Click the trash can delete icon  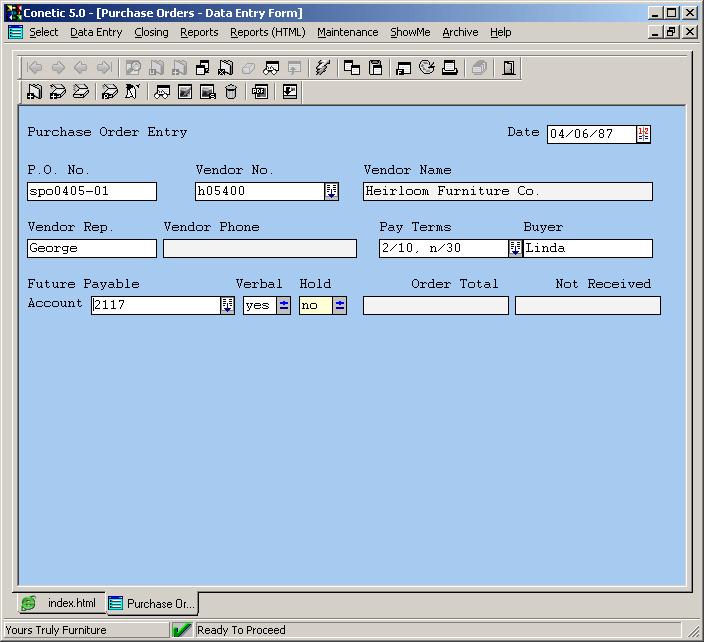[231, 92]
